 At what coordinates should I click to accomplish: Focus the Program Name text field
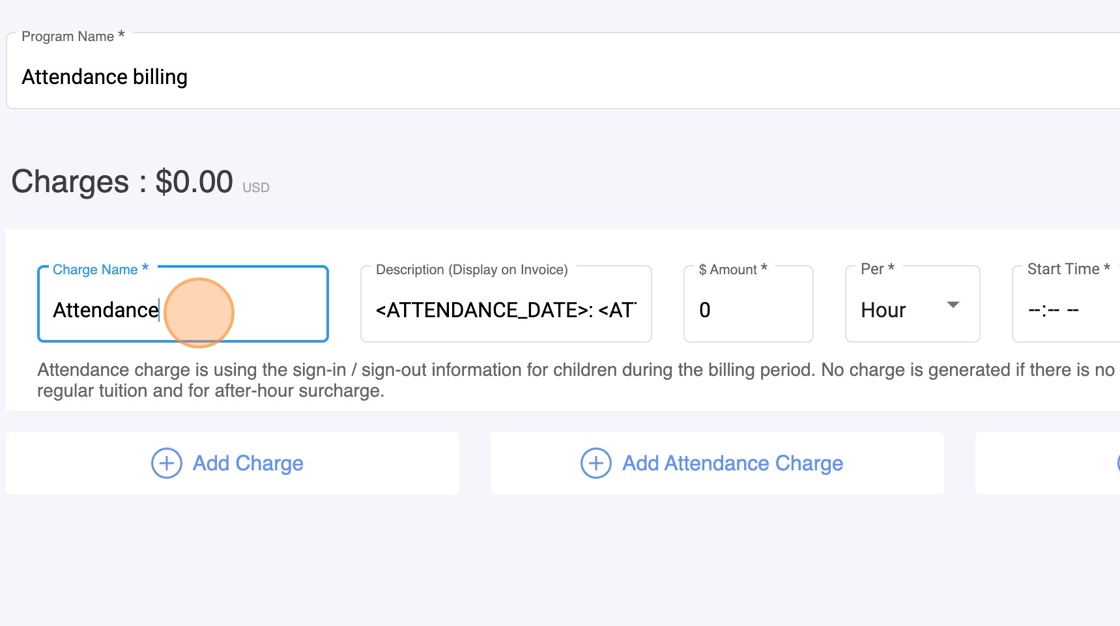tap(560, 77)
